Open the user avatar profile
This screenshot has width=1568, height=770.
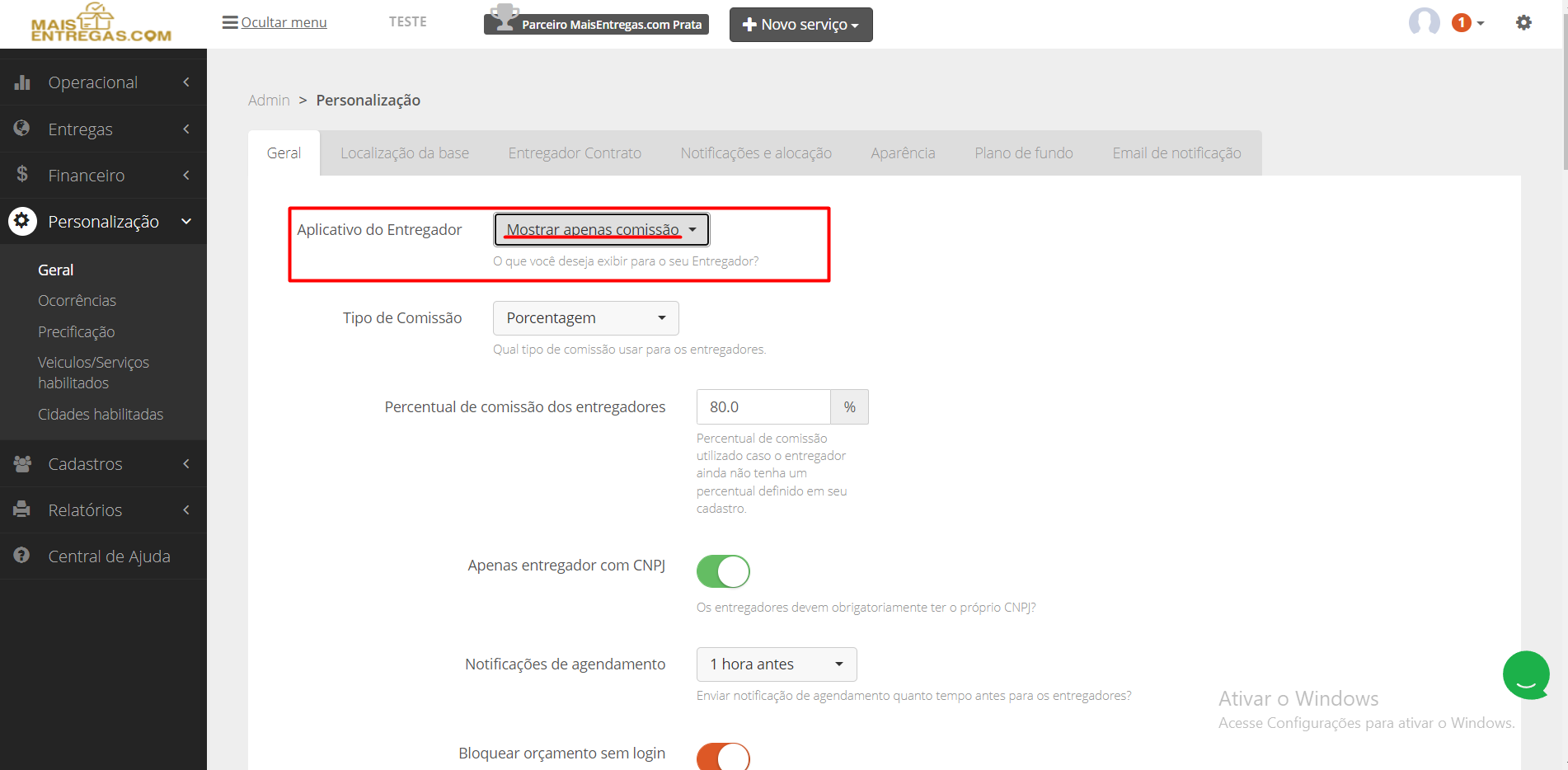(x=1424, y=22)
